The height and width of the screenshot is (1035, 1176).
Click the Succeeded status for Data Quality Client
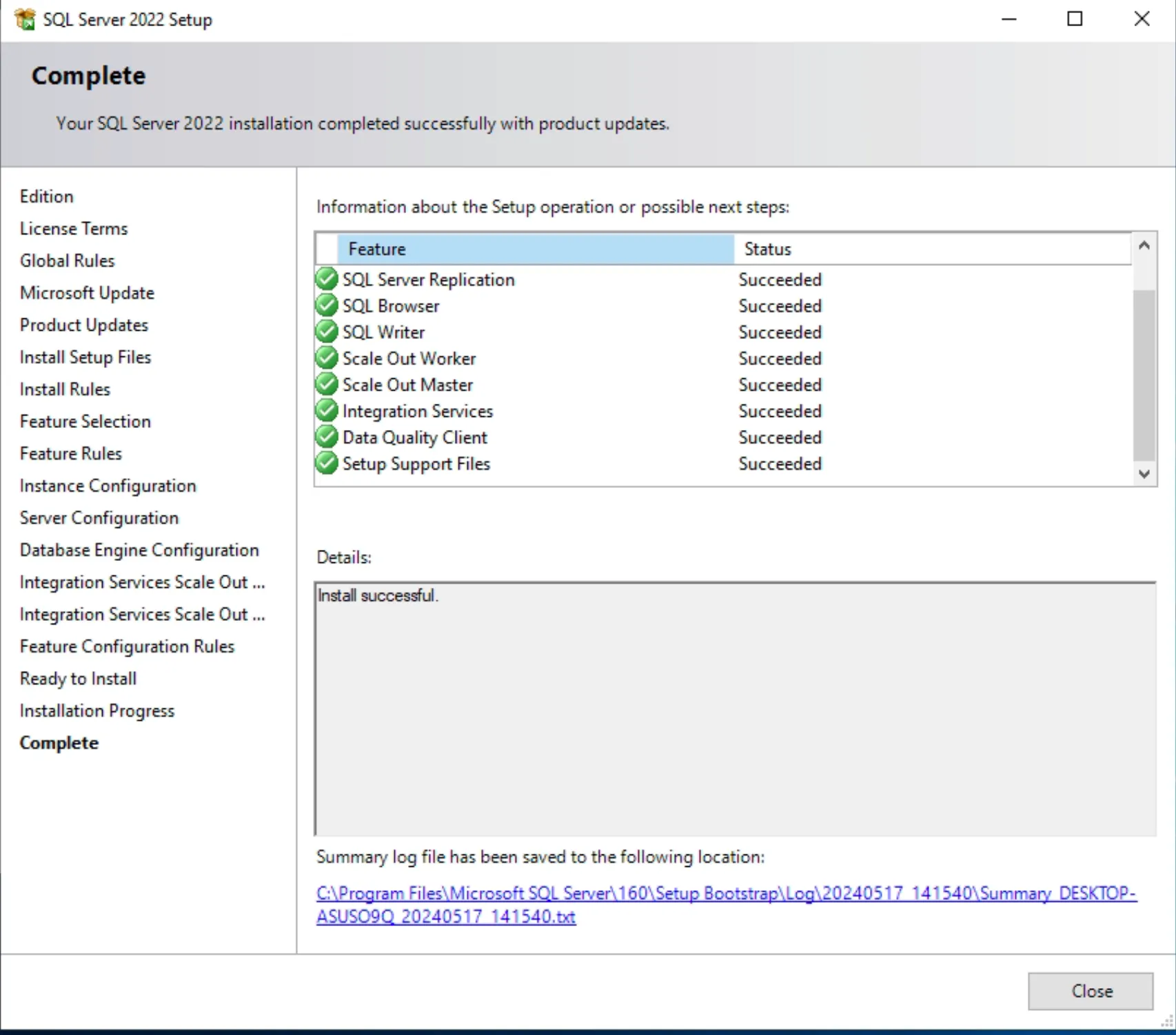click(780, 437)
